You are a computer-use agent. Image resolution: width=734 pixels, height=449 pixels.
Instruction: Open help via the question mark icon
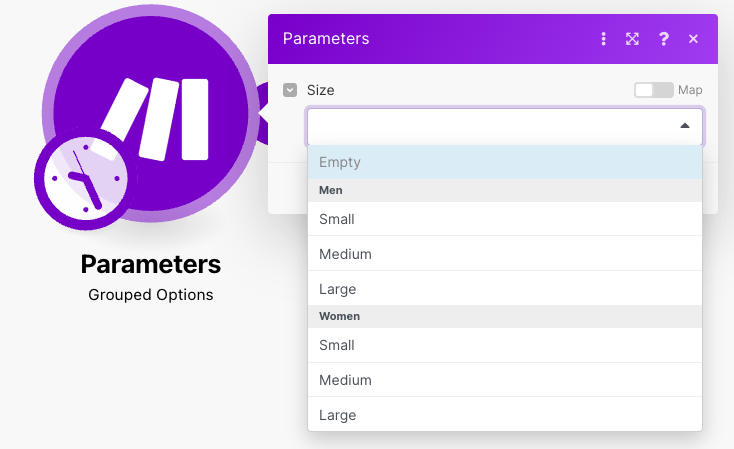(x=663, y=39)
